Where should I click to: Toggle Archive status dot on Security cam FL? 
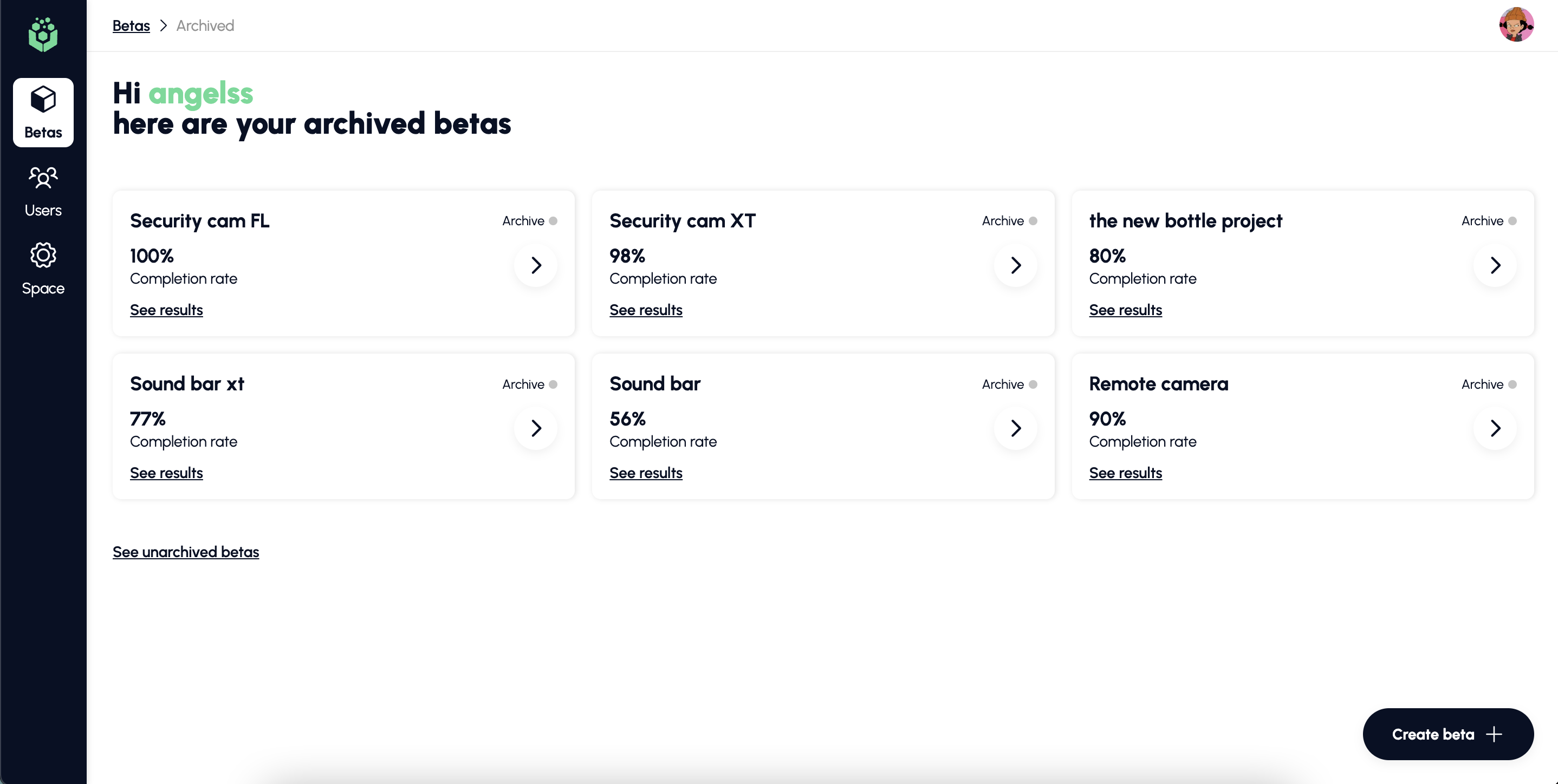pyautogui.click(x=553, y=220)
